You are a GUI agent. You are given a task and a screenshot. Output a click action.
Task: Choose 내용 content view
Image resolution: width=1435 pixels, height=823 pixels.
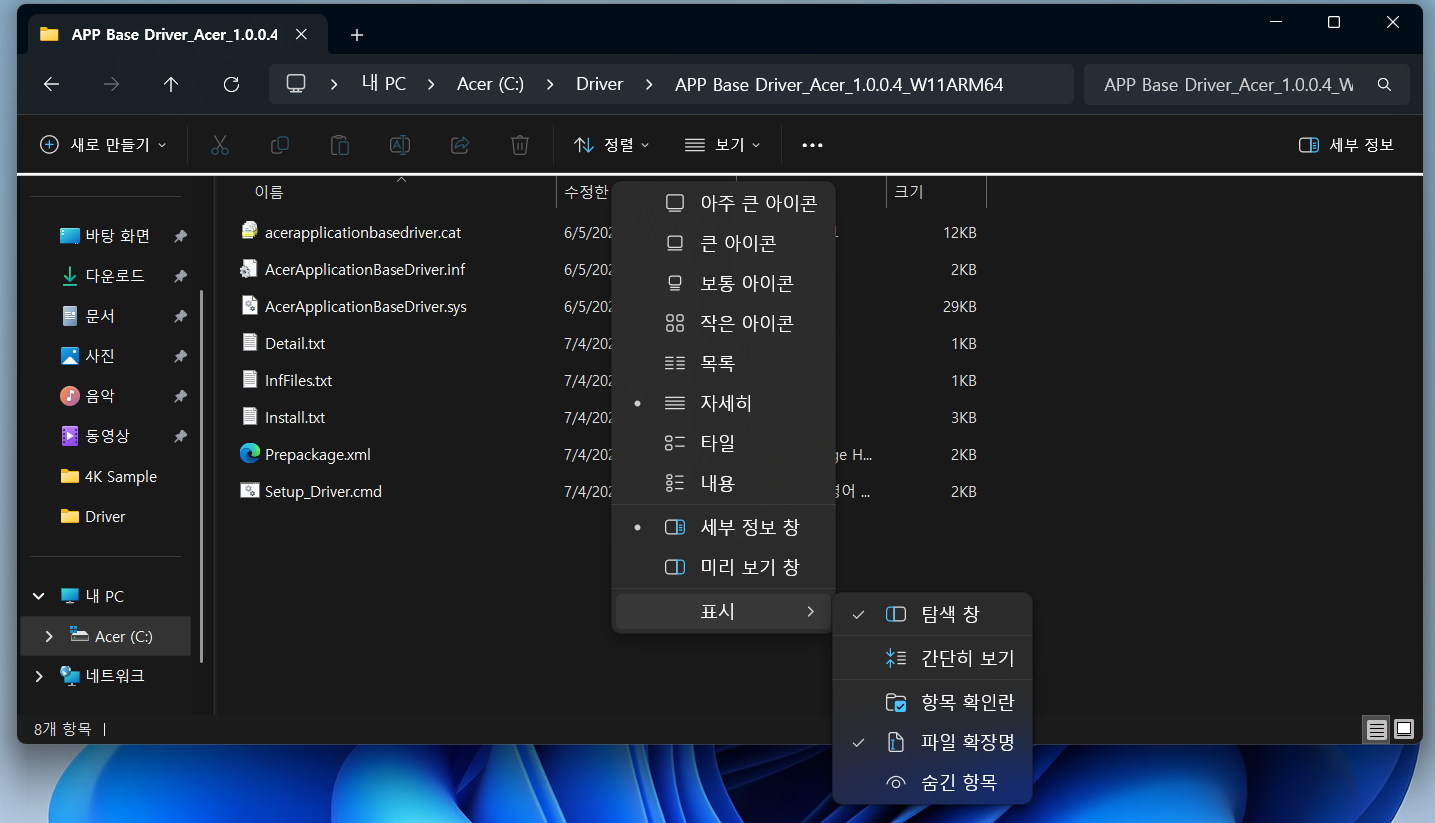(723, 483)
